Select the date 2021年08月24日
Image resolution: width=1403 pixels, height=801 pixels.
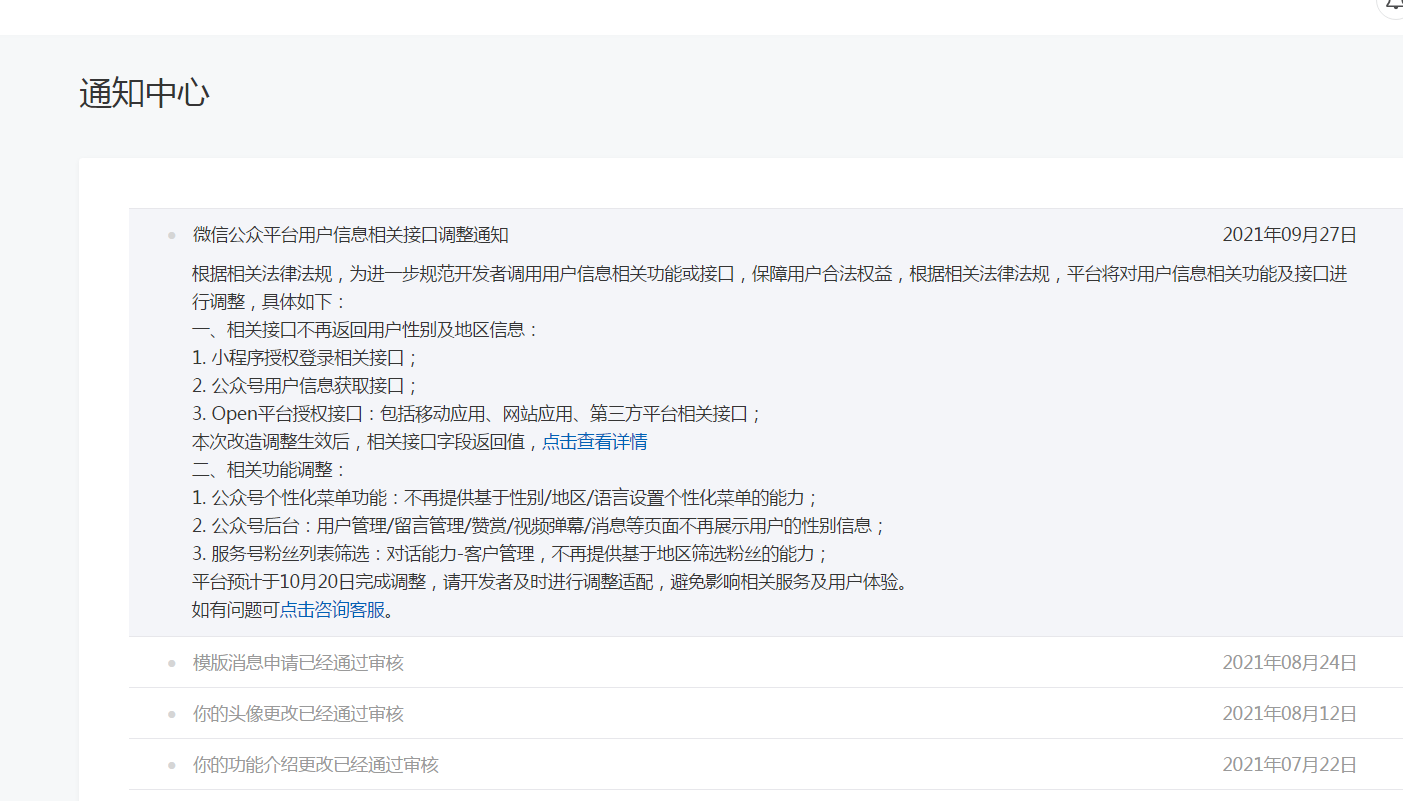click(1290, 663)
